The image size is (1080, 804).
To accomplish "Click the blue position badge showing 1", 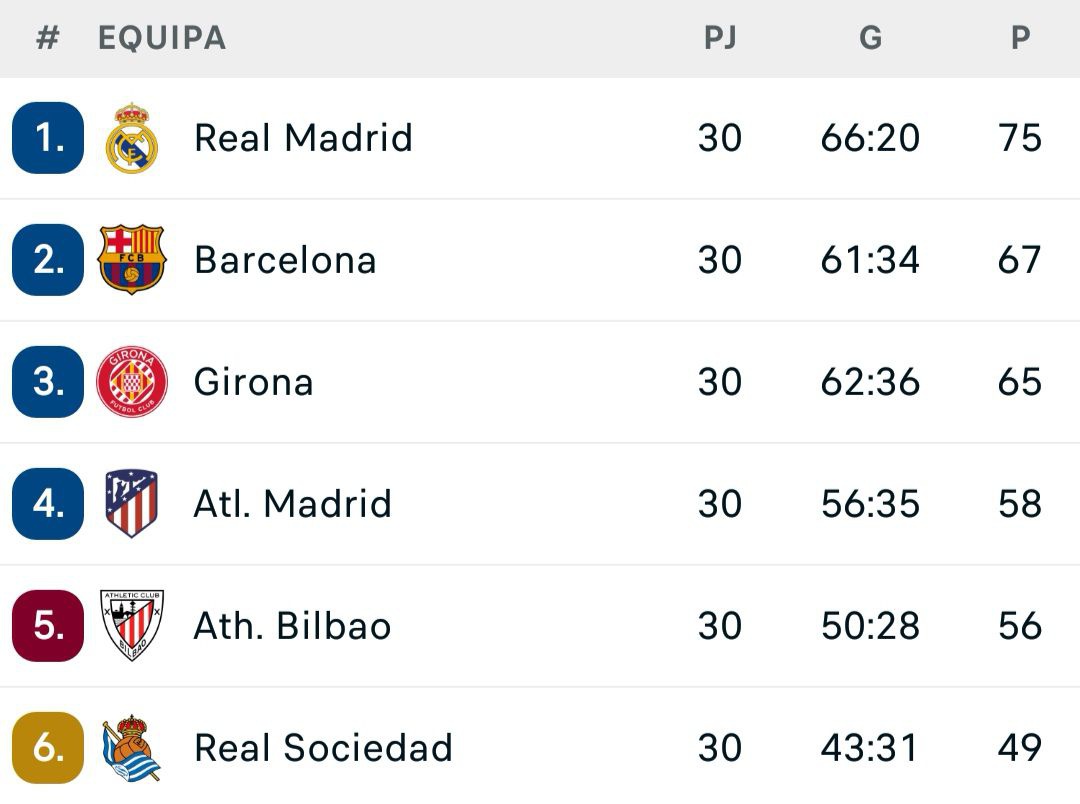I will (x=47, y=137).
